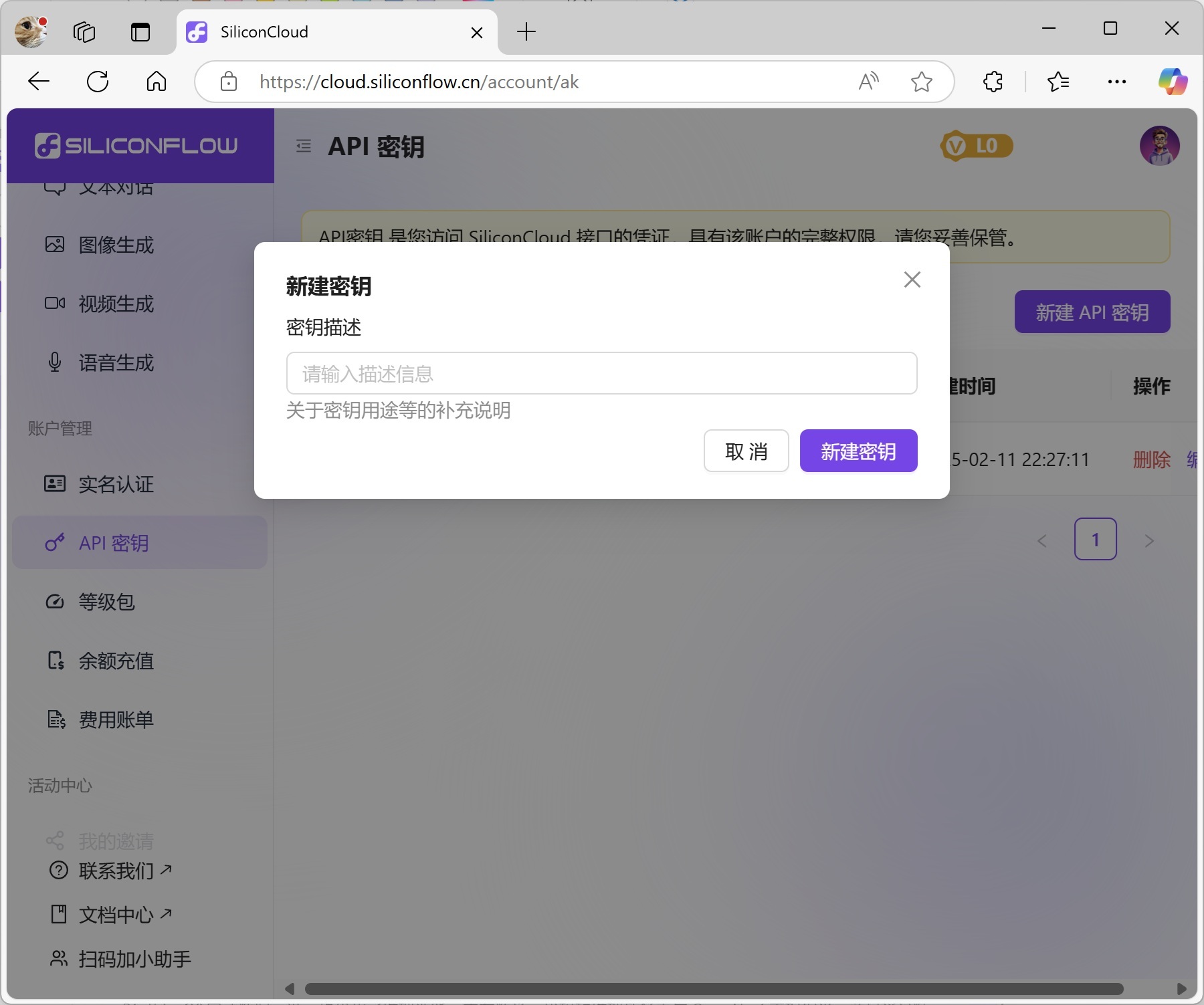This screenshot has width=1204, height=1005.
Task: Click the site info lock icon
Action: point(229,82)
